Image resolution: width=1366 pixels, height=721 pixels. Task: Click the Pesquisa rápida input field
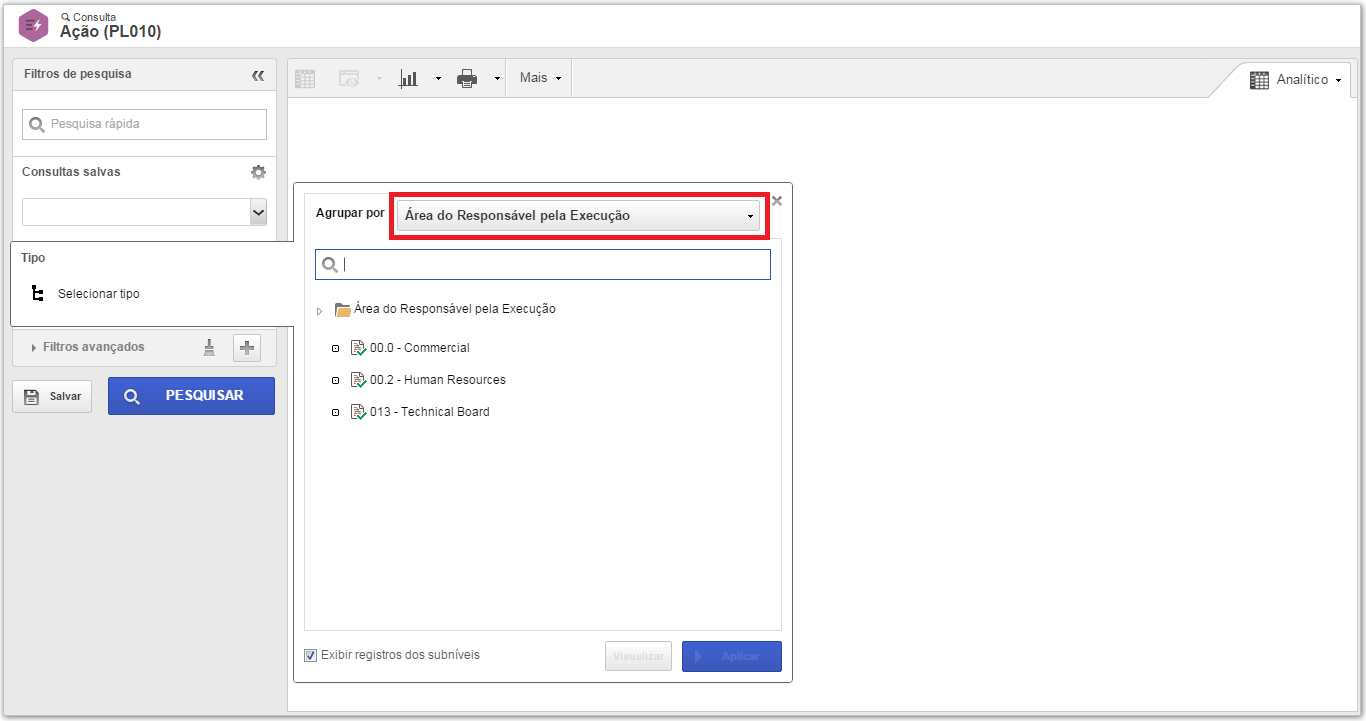coord(144,125)
